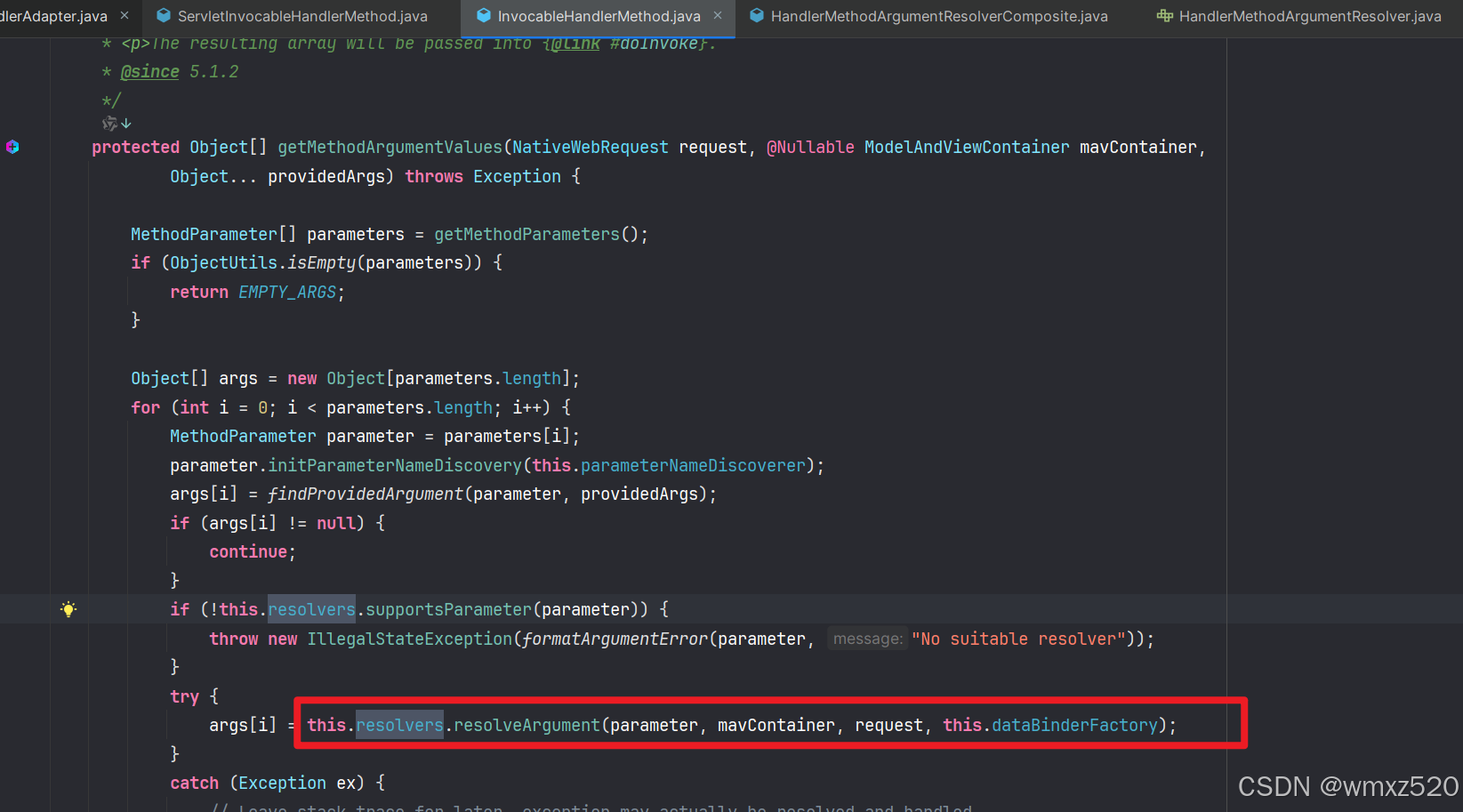Open HandlerMethodArgumentResolver.java tab

click(1310, 16)
